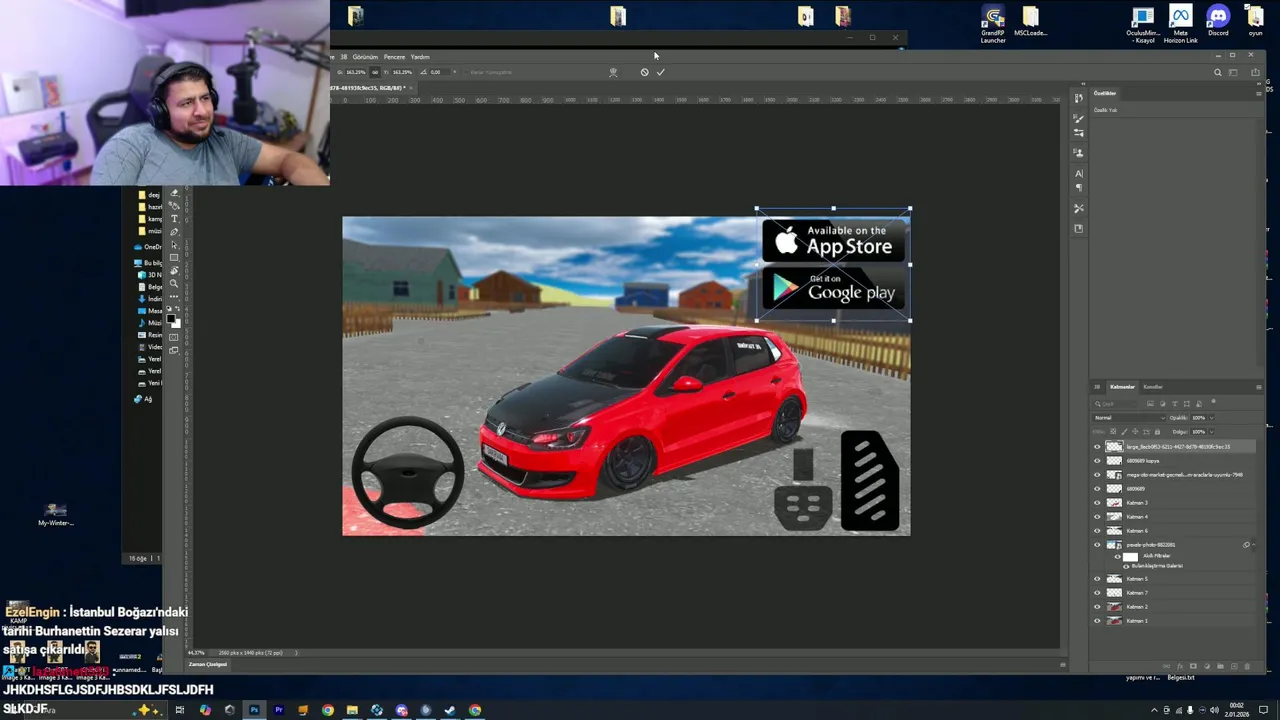The image size is (1280, 720).
Task: Open Character panel A icon
Action: coord(1078,173)
